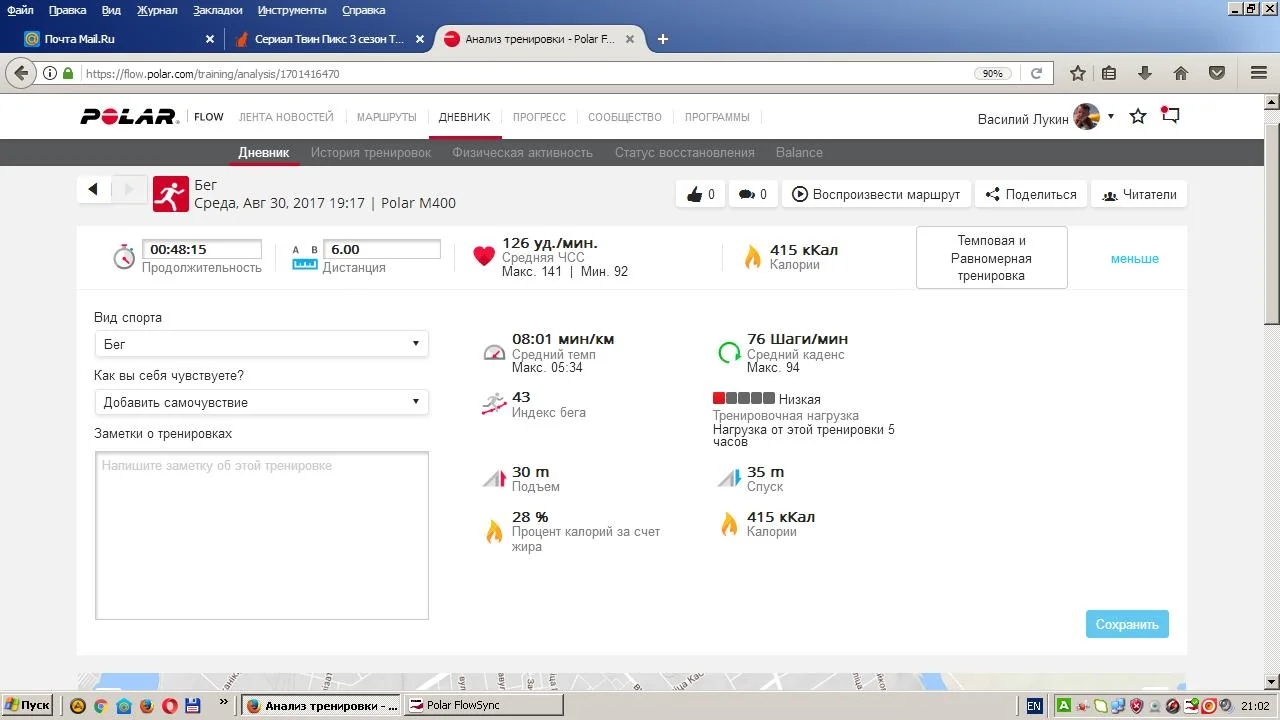Click the Пуск start button
The width and height of the screenshot is (1280, 720).
tap(28, 705)
